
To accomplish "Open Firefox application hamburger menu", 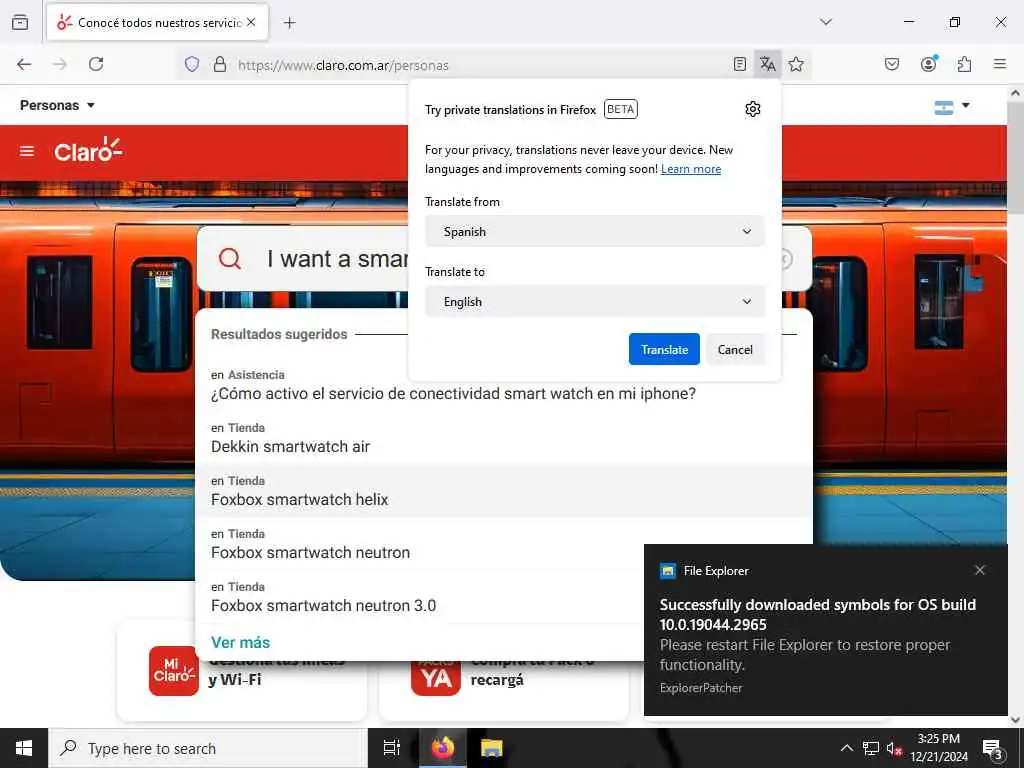I will pyautogui.click(x=1000, y=64).
